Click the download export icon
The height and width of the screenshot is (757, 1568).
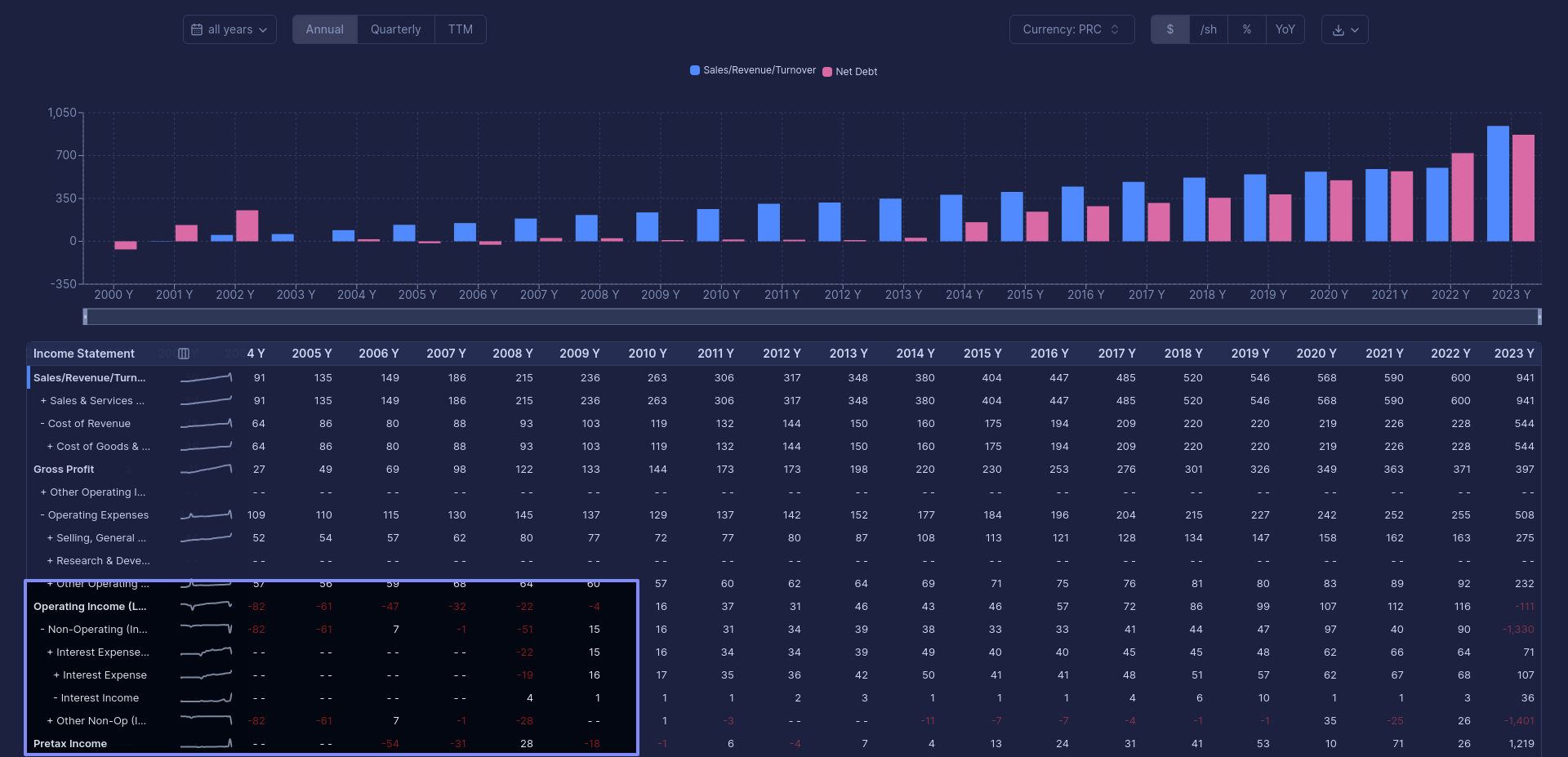coord(1338,30)
